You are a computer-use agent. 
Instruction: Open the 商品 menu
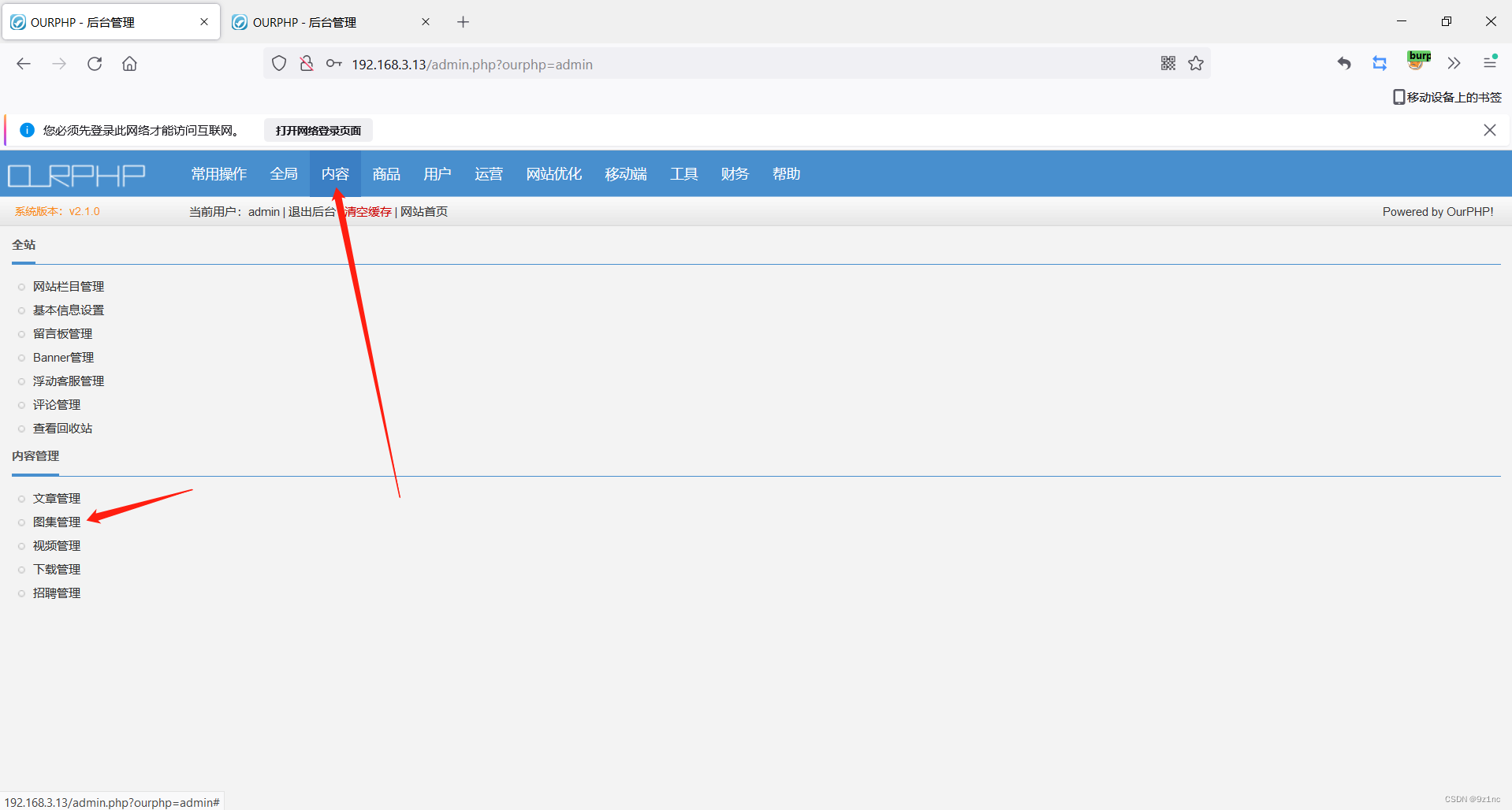coord(386,174)
